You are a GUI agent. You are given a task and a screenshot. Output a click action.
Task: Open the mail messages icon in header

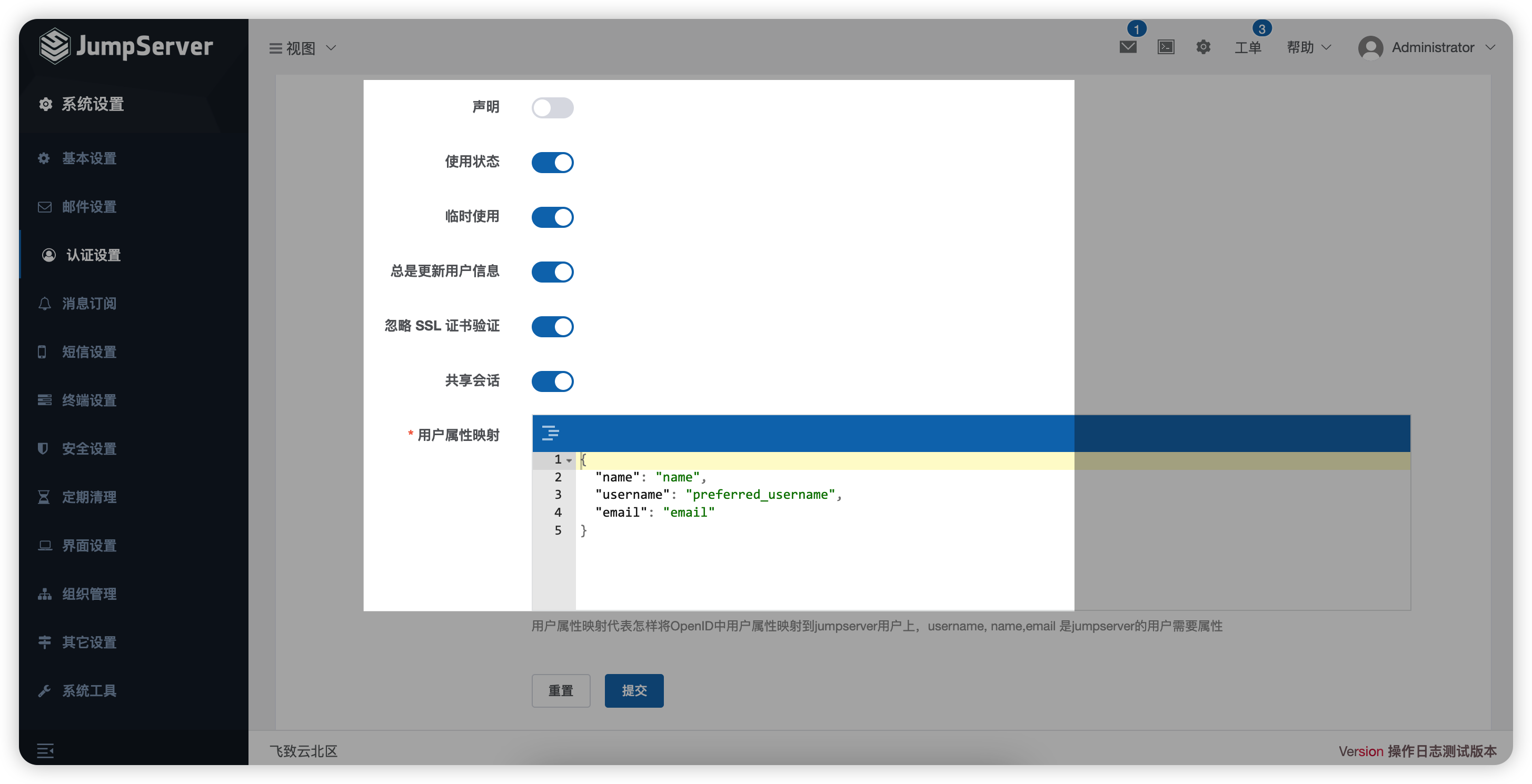(1128, 47)
